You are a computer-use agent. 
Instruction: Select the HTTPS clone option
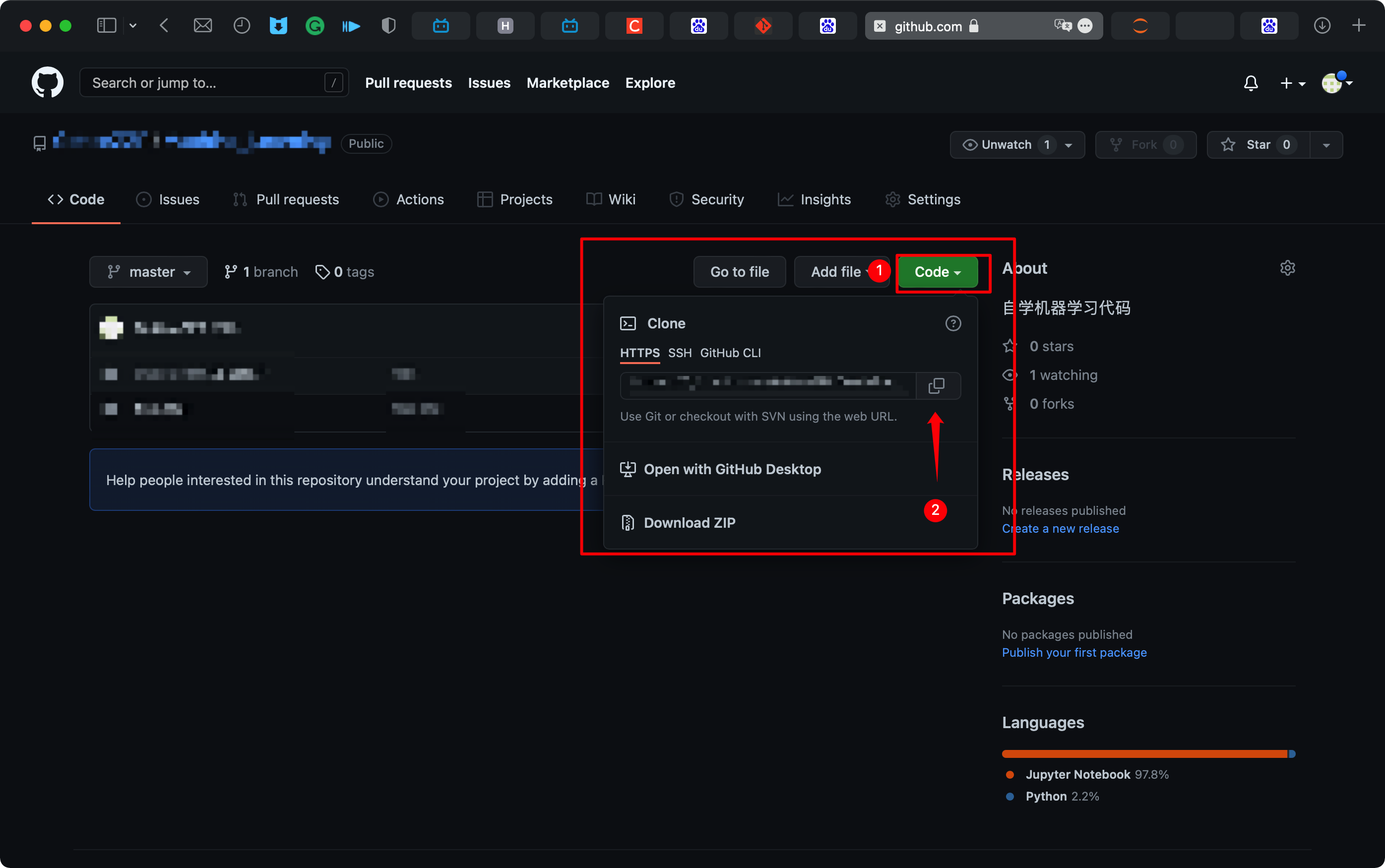coord(639,353)
